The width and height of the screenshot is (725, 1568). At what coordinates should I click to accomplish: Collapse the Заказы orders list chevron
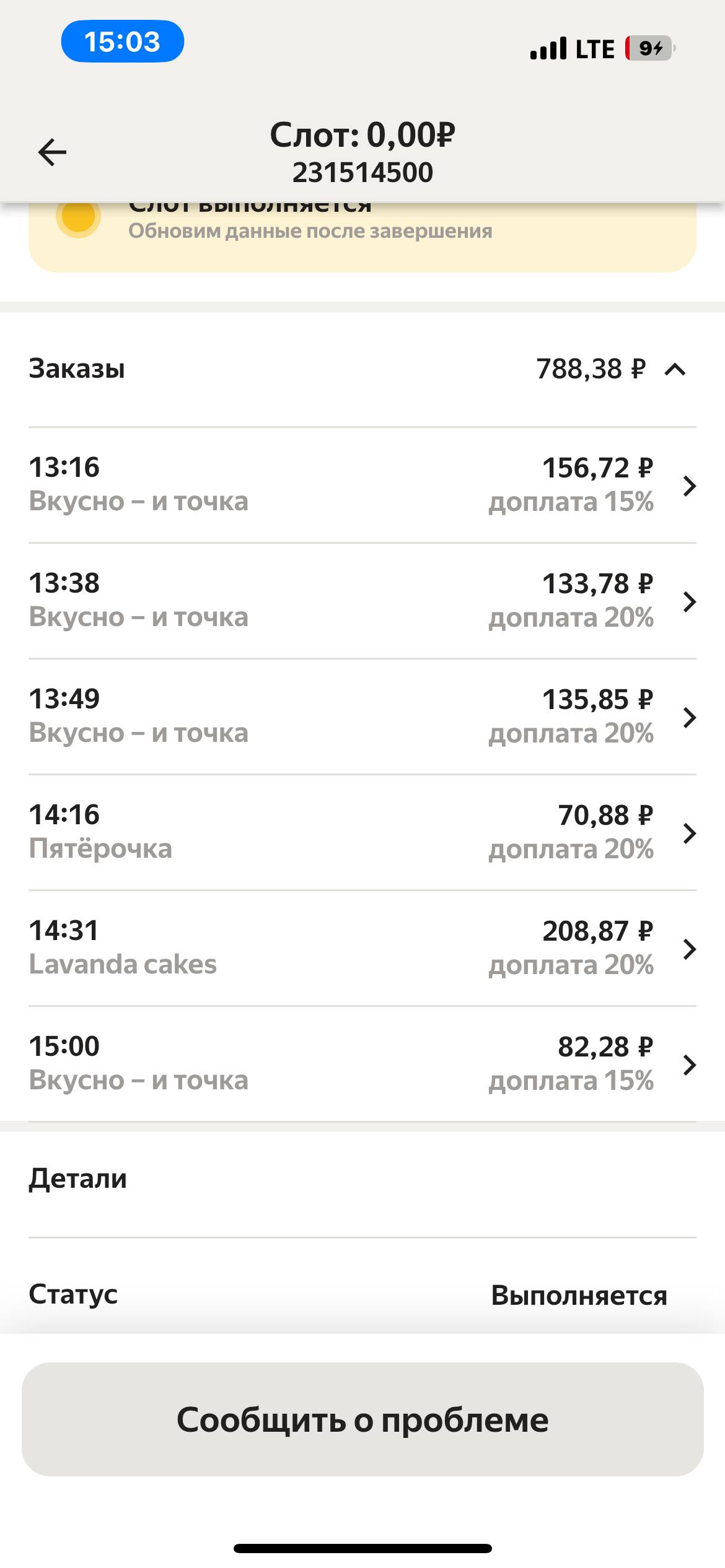click(x=675, y=370)
